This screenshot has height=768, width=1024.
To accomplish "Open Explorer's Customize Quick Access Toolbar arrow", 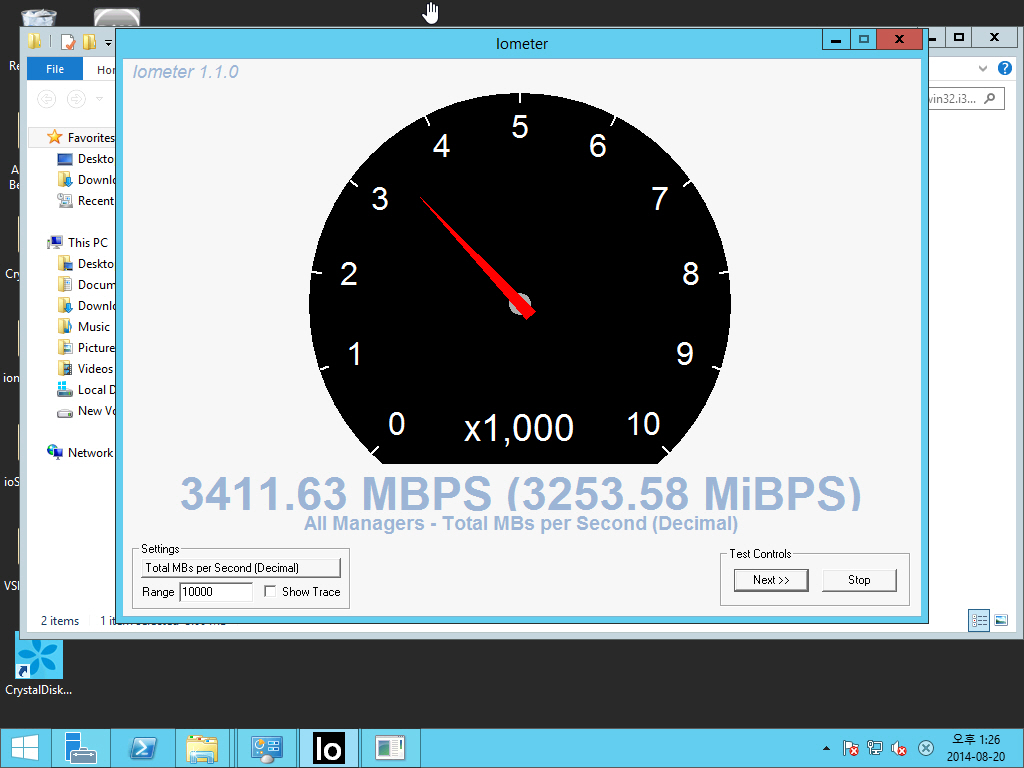I will coord(108,43).
